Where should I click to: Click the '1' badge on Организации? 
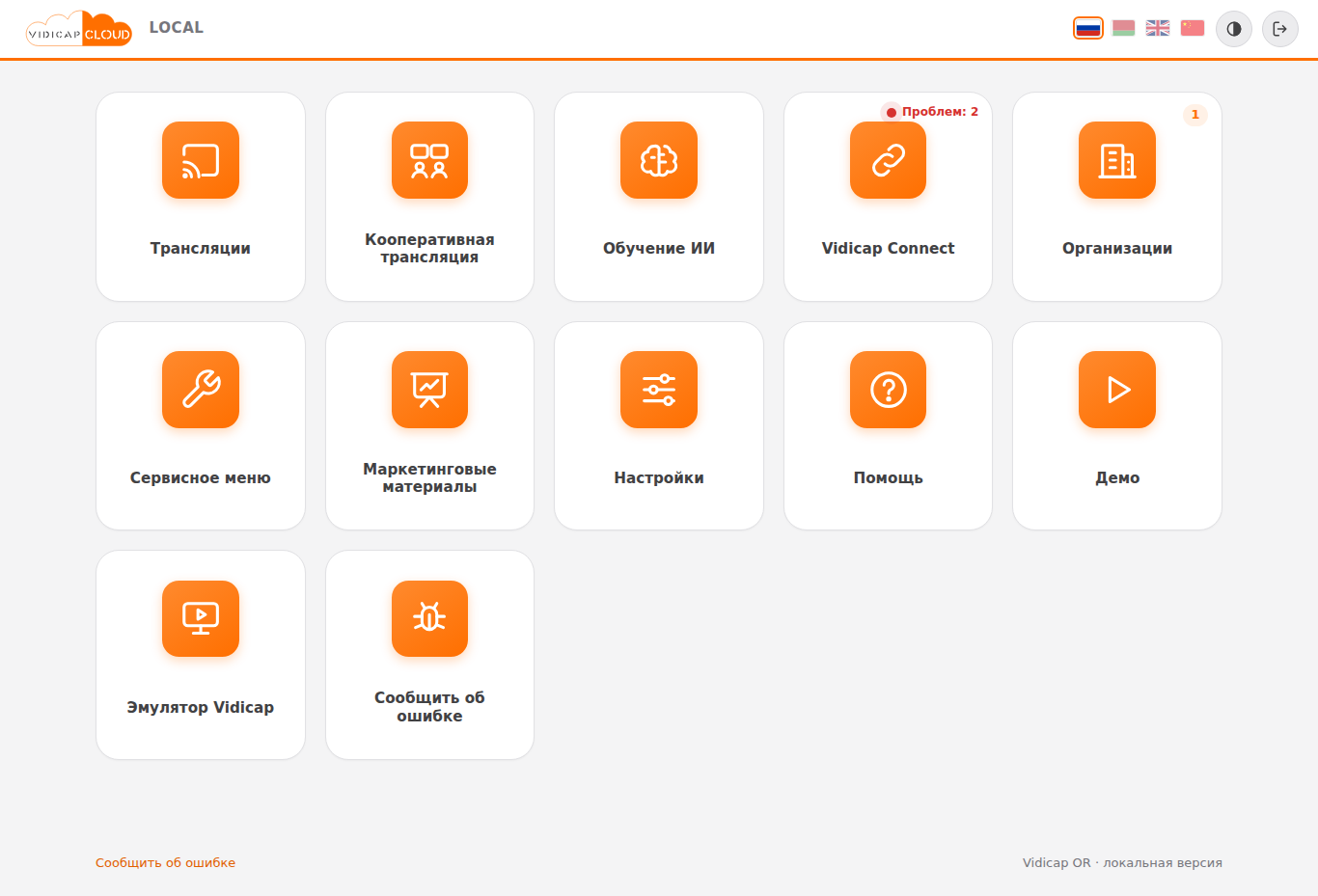click(1195, 115)
